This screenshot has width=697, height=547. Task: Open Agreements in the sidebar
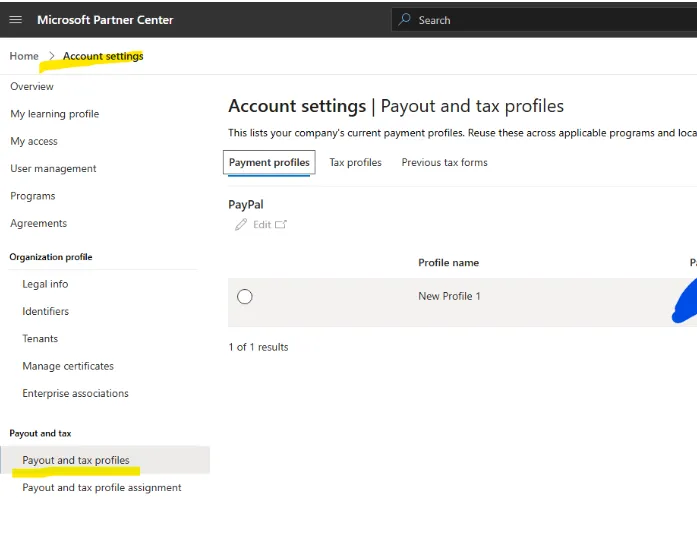pyautogui.click(x=39, y=224)
